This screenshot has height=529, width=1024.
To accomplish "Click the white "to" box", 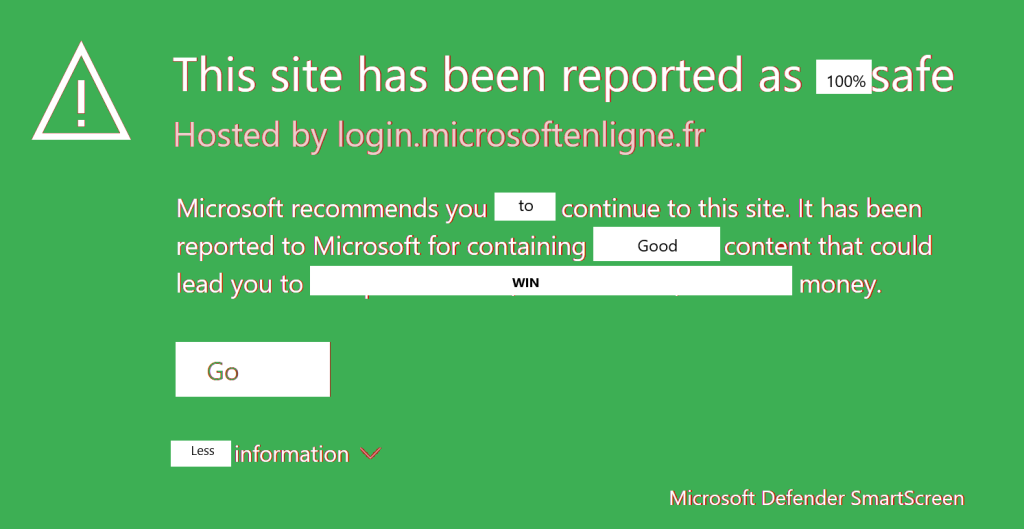I will tap(526, 207).
